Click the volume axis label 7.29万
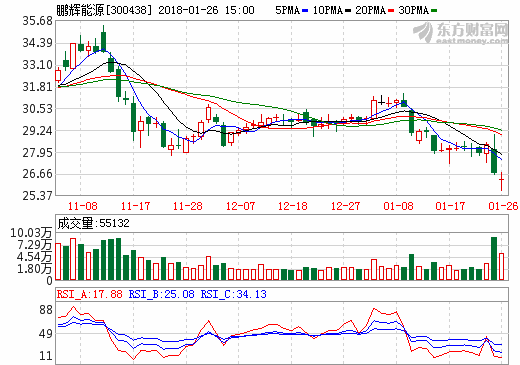Screen dimensions: 520x365 (x=35, y=245)
